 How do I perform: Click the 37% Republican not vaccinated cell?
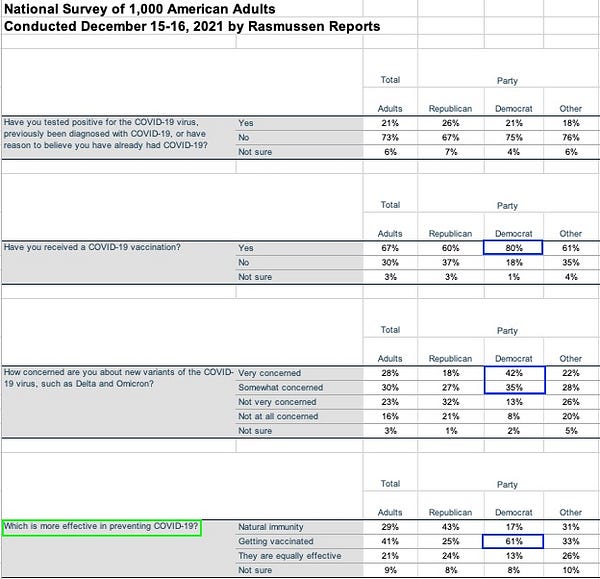coord(450,263)
